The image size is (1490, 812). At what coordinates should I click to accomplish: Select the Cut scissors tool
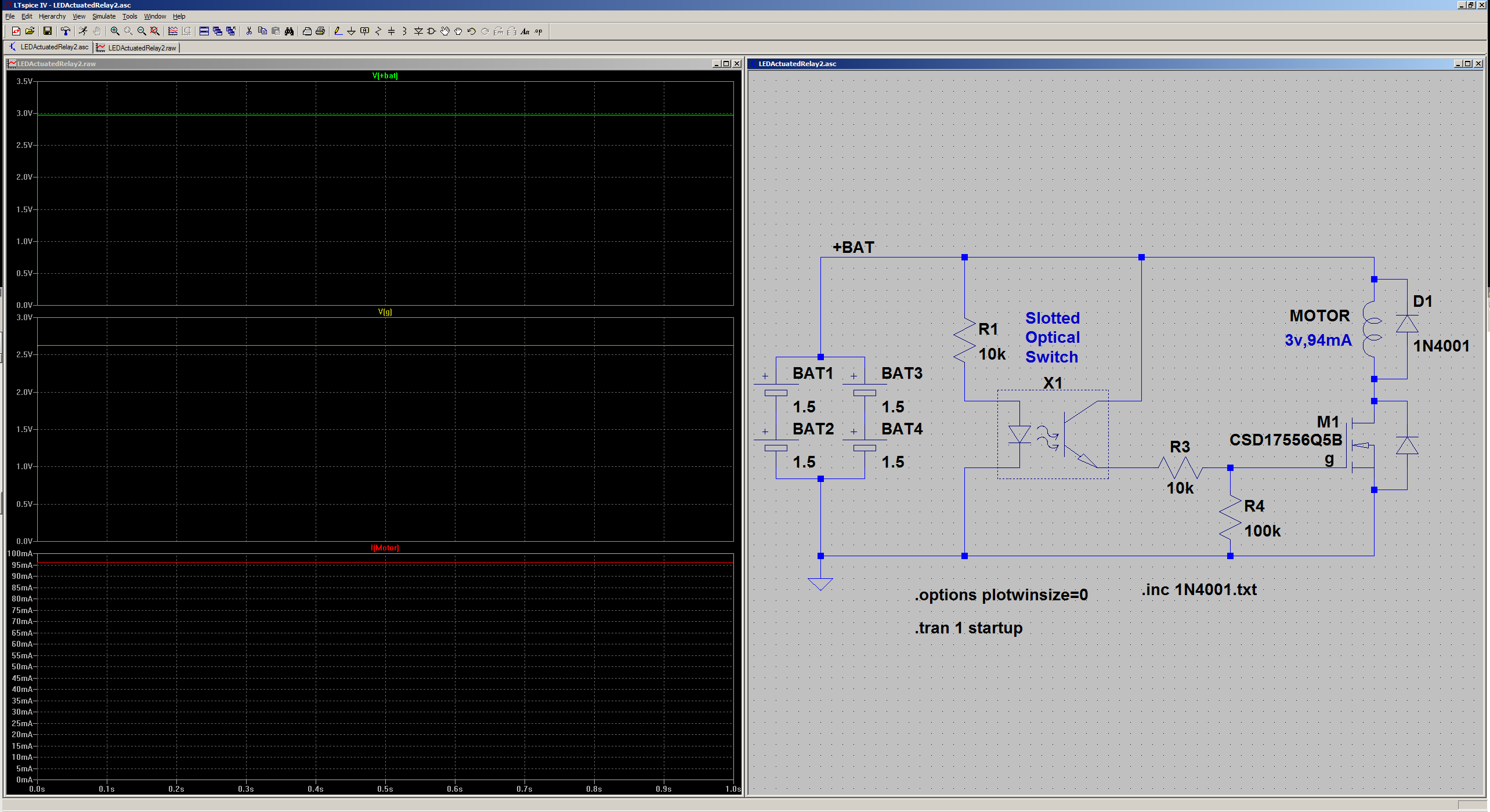pyautogui.click(x=249, y=31)
